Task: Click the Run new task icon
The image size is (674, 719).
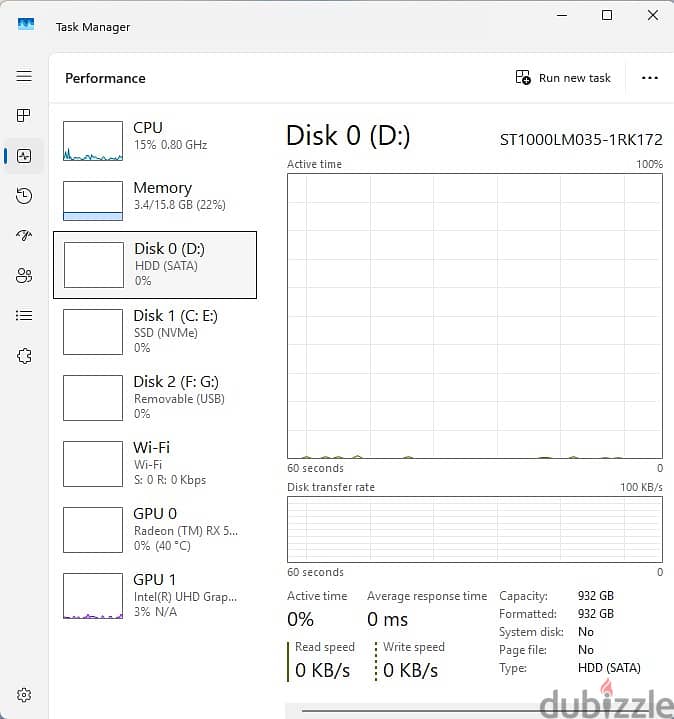Action: point(523,77)
